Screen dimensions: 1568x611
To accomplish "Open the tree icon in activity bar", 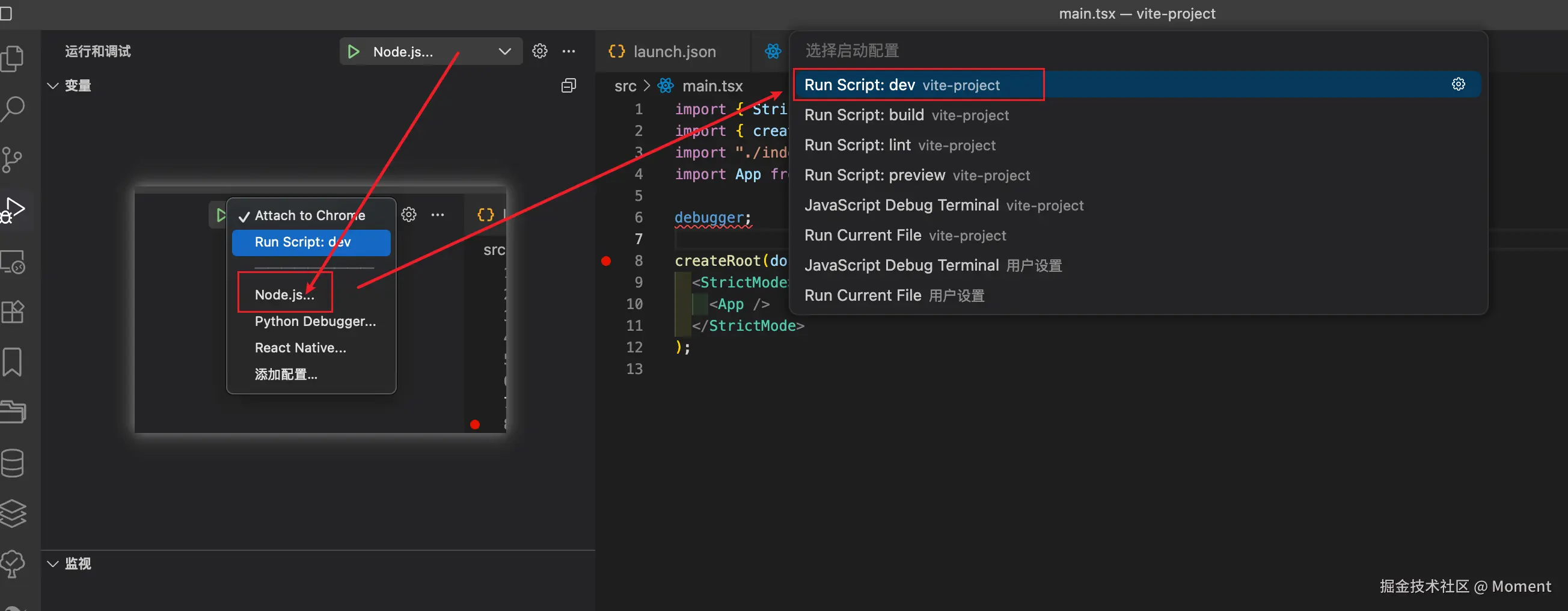I will 13,563.
